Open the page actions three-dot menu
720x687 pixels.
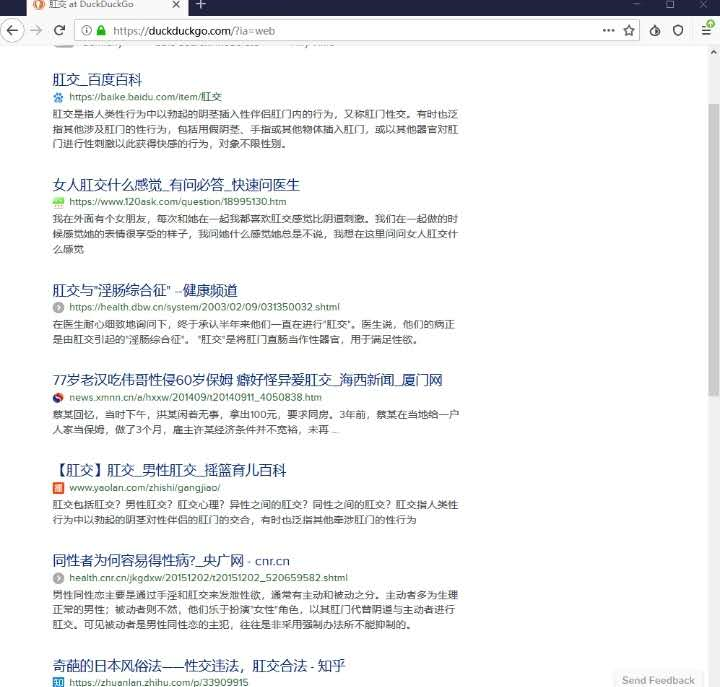point(608,30)
